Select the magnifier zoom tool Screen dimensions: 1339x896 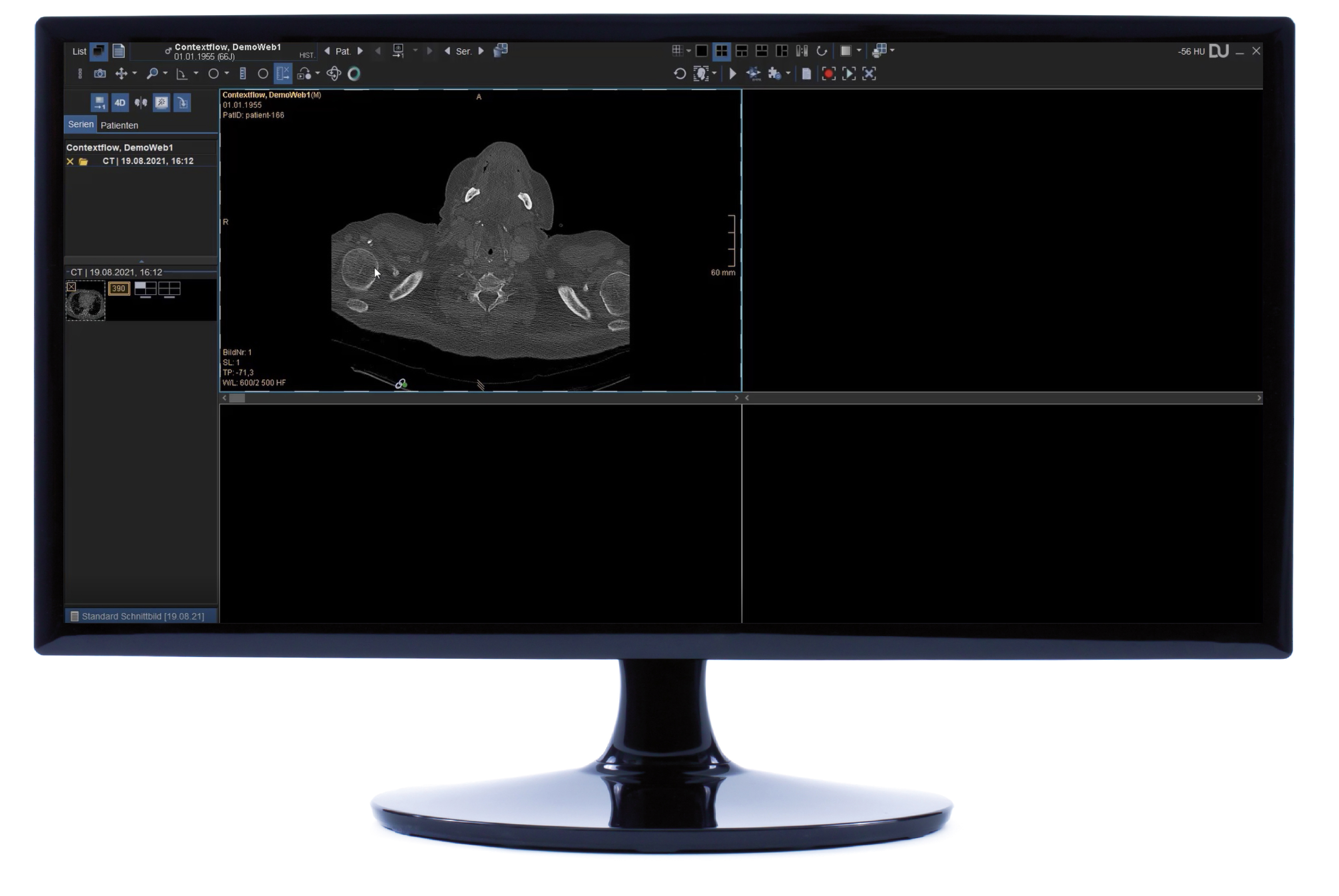(152, 74)
